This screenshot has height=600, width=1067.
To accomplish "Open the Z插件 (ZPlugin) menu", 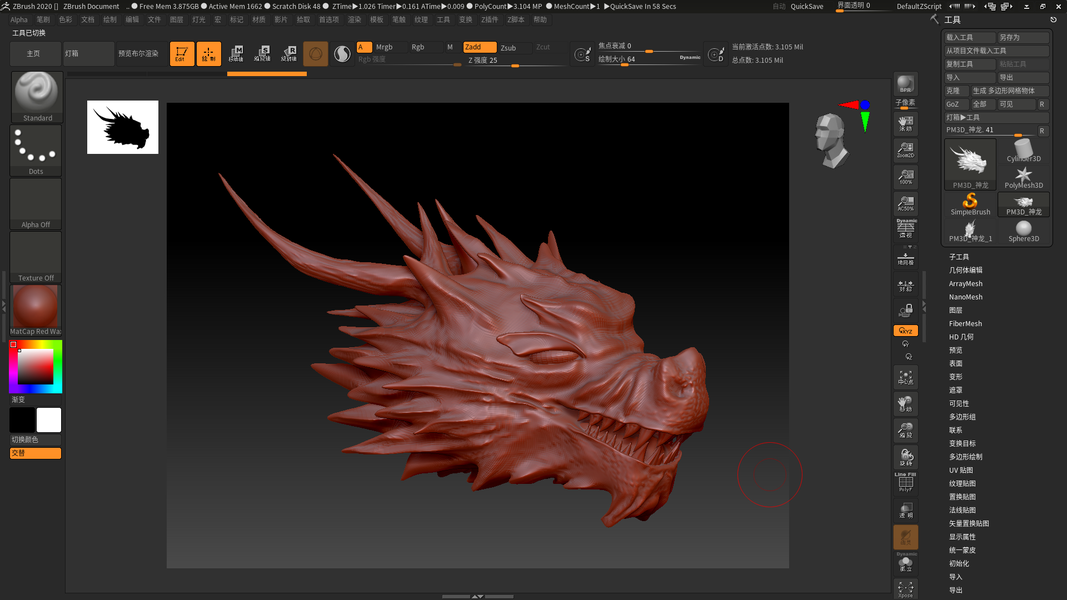I will (x=489, y=19).
